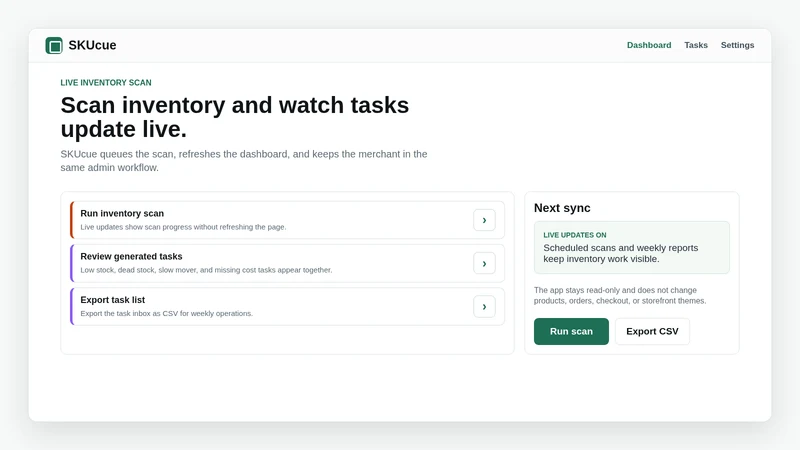Select the Review generated tasks row title

131,256
